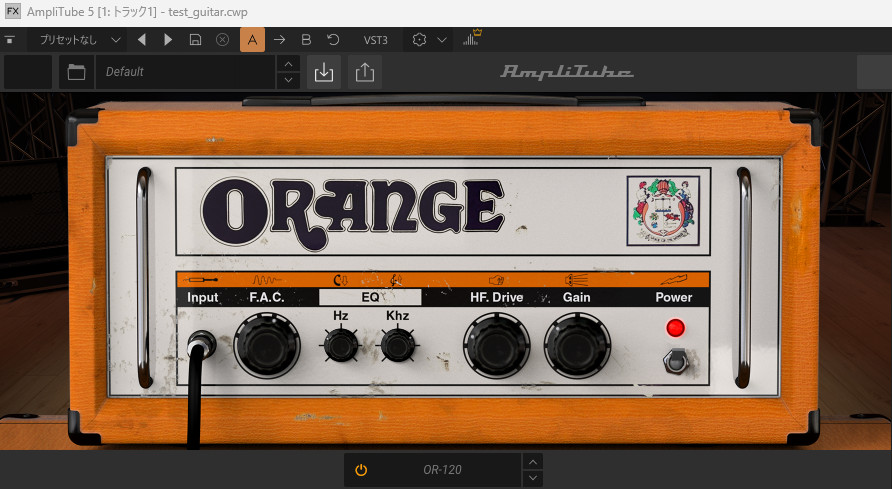Screen dimensions: 892x489
Task: Click the share/export preset icon
Action: tap(365, 72)
